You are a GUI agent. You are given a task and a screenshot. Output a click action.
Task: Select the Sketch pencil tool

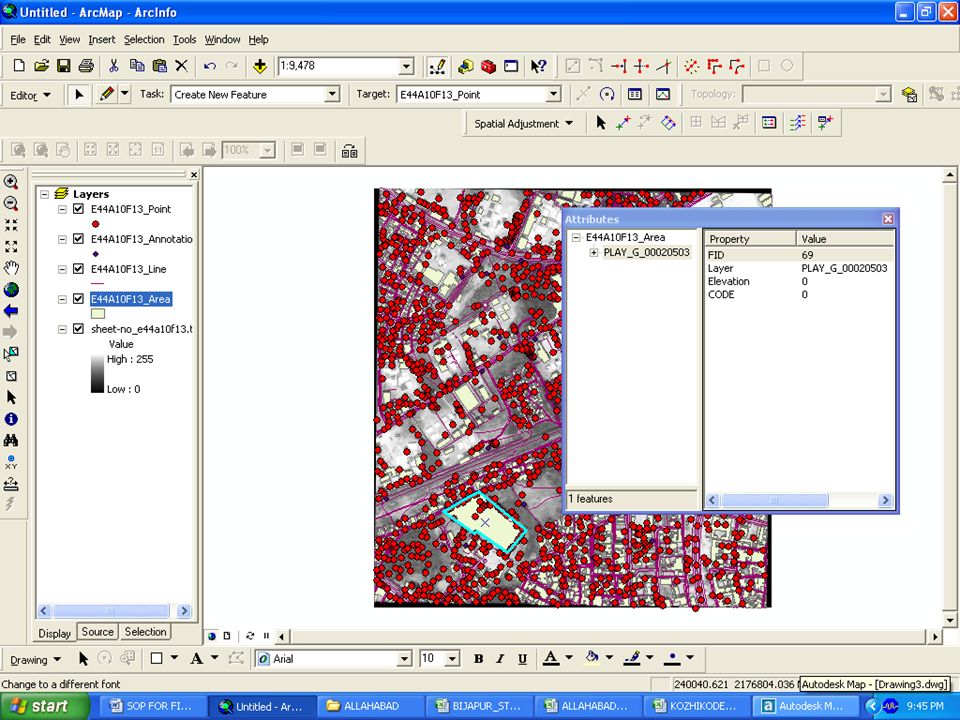coord(107,94)
